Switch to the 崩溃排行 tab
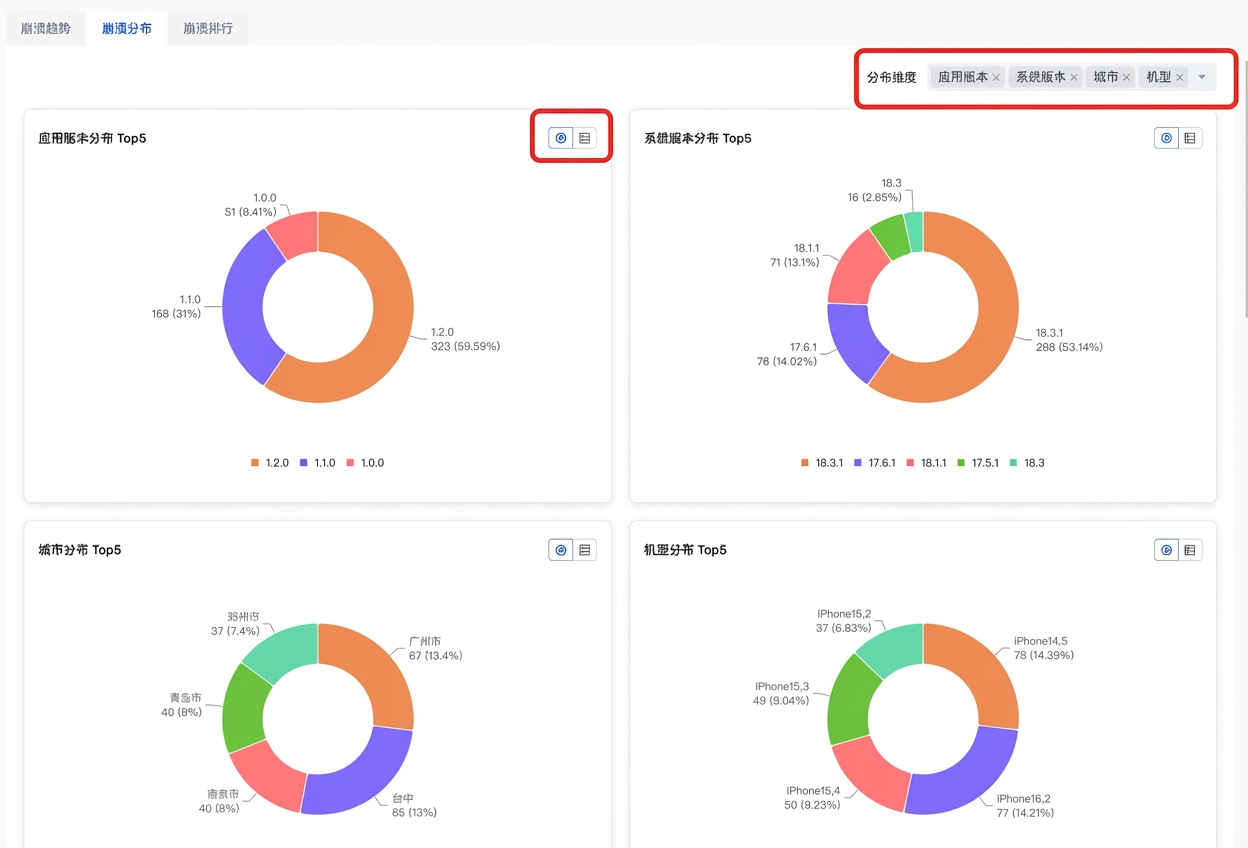This screenshot has width=1248, height=848. (208, 28)
